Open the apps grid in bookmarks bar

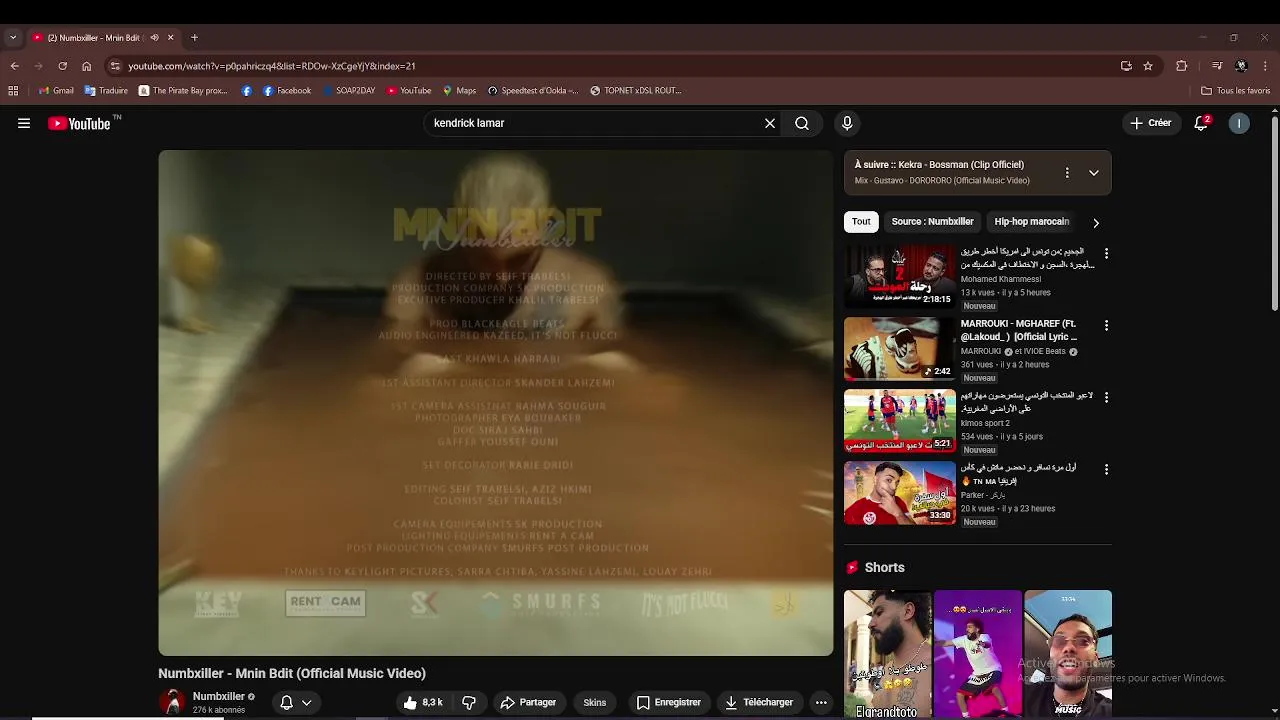point(13,90)
